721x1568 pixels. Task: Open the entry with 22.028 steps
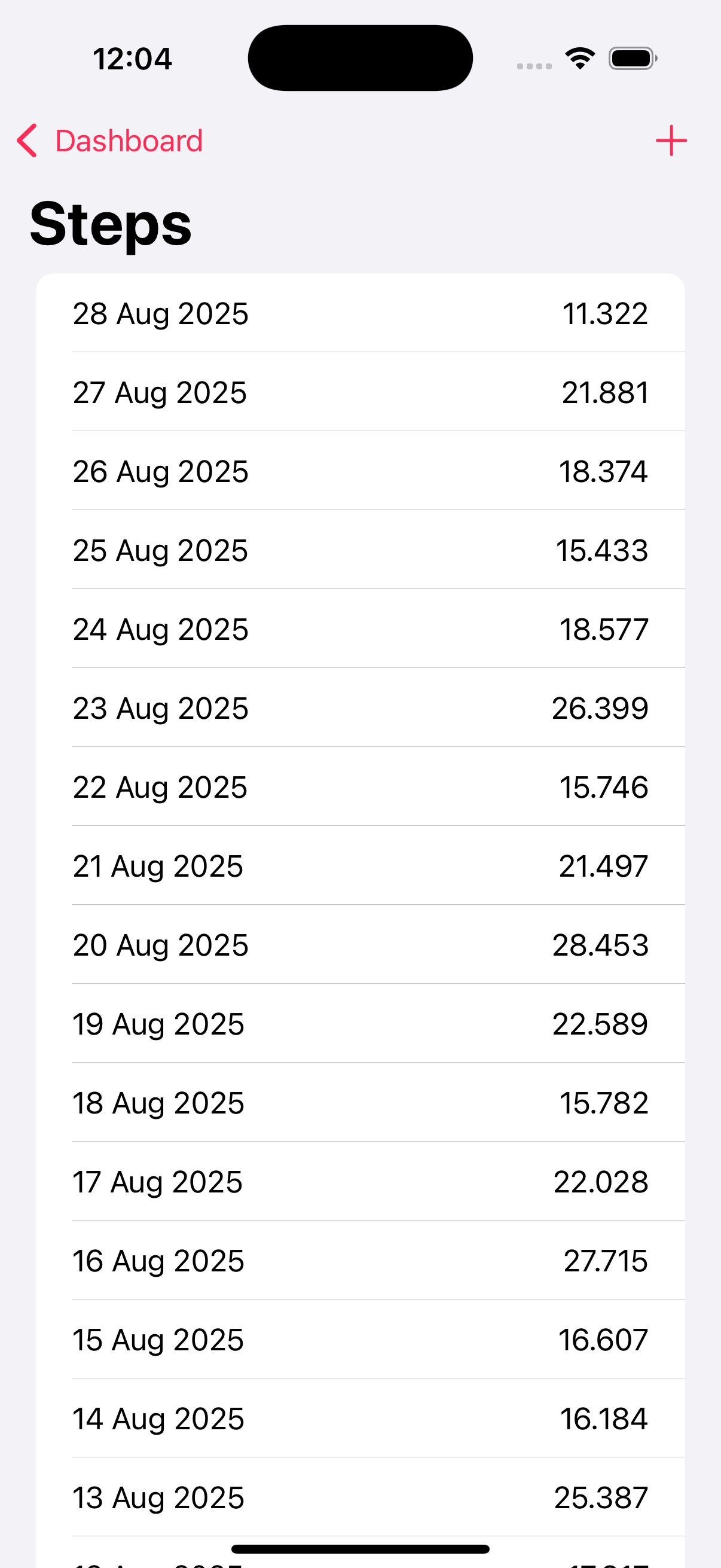click(360, 1182)
